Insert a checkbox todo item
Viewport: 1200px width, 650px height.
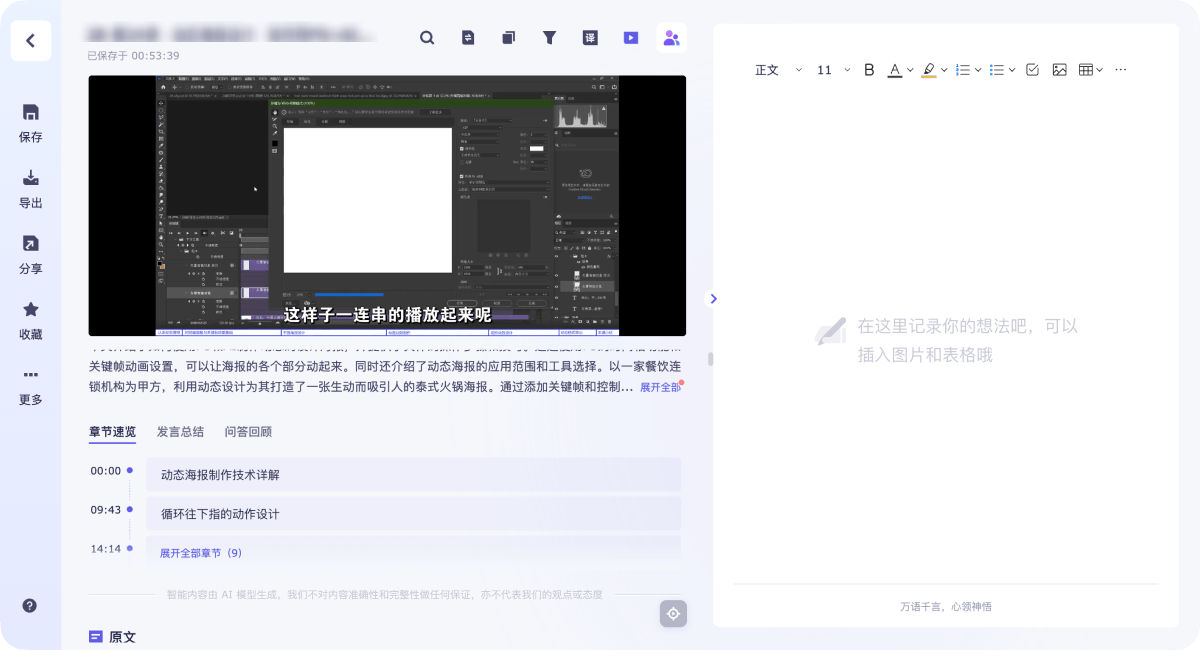[x=1033, y=70]
